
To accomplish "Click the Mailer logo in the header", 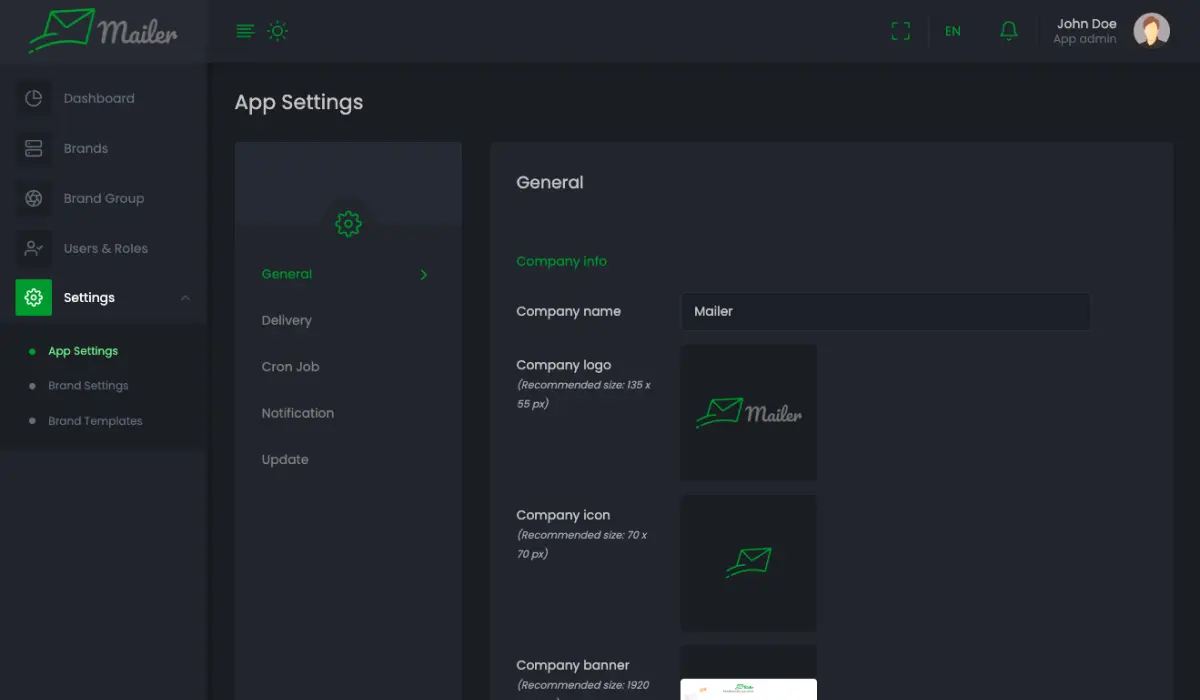I will (x=103, y=31).
